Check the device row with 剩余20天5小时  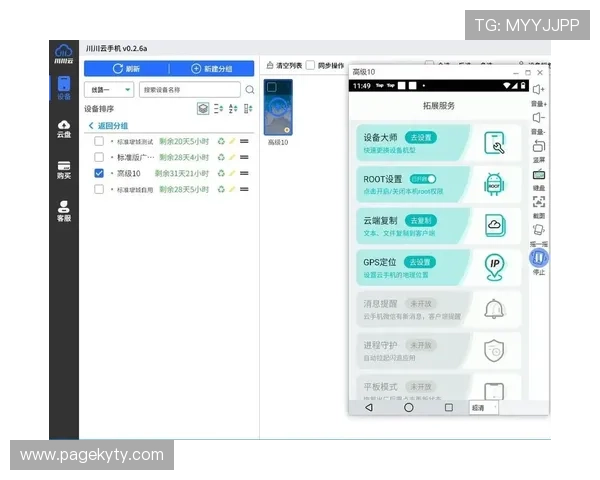coord(99,141)
